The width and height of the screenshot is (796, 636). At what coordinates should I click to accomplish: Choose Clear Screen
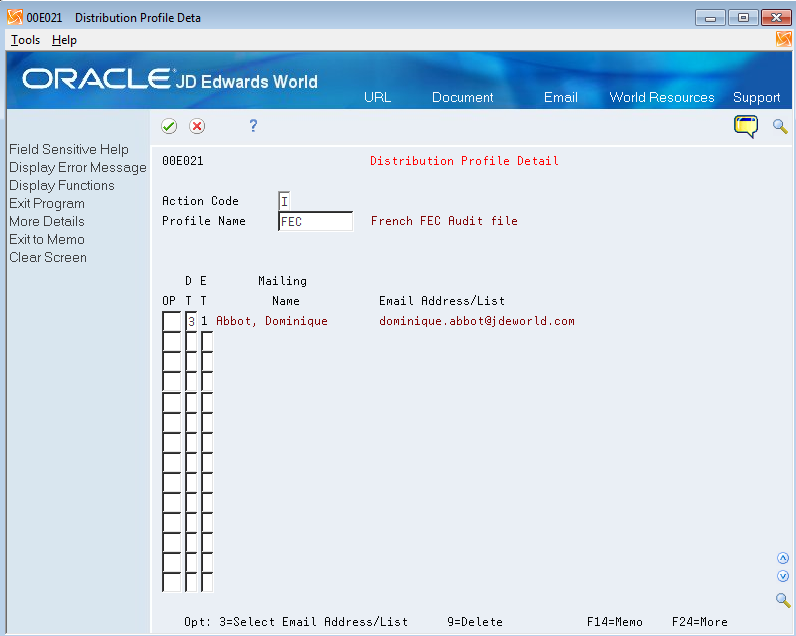click(x=48, y=257)
